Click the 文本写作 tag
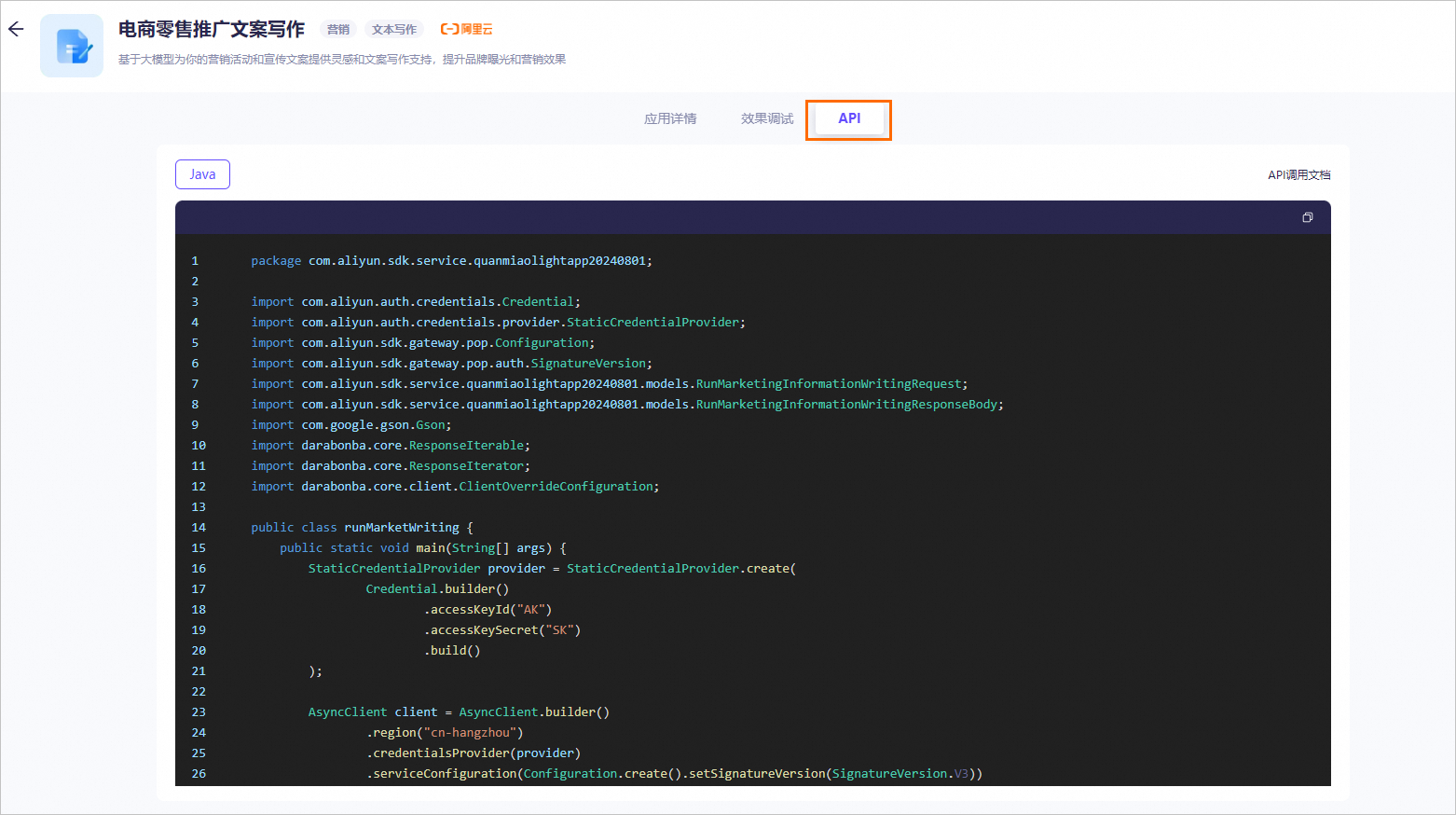Viewport: 1456px width, 815px height. (394, 29)
